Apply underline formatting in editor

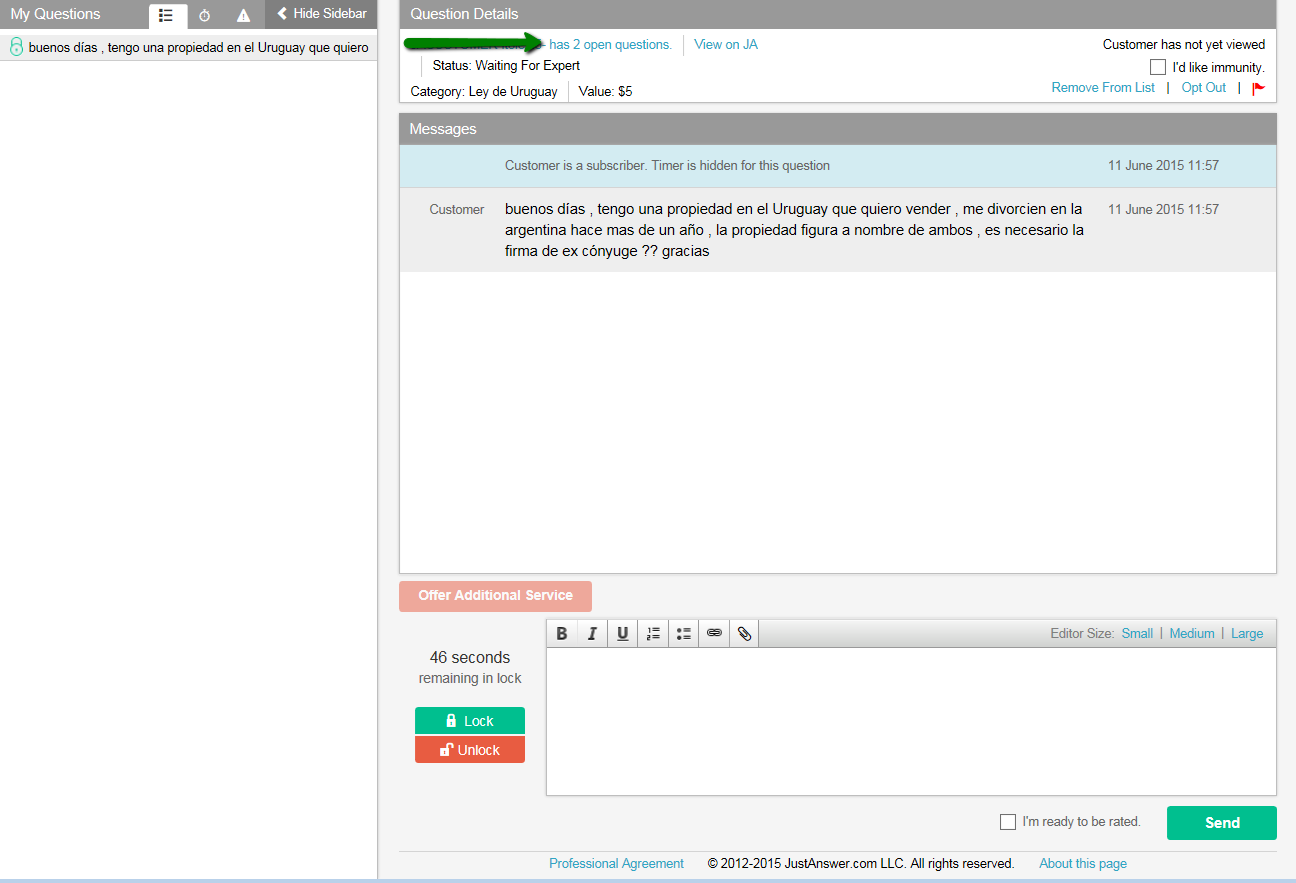tap(623, 634)
